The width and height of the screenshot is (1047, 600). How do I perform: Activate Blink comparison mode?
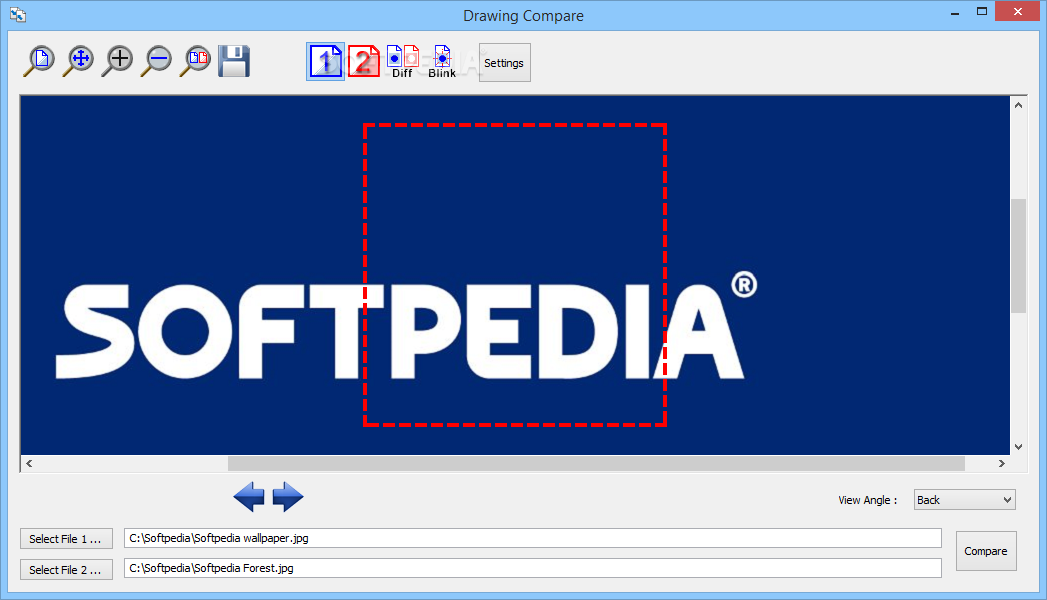442,61
